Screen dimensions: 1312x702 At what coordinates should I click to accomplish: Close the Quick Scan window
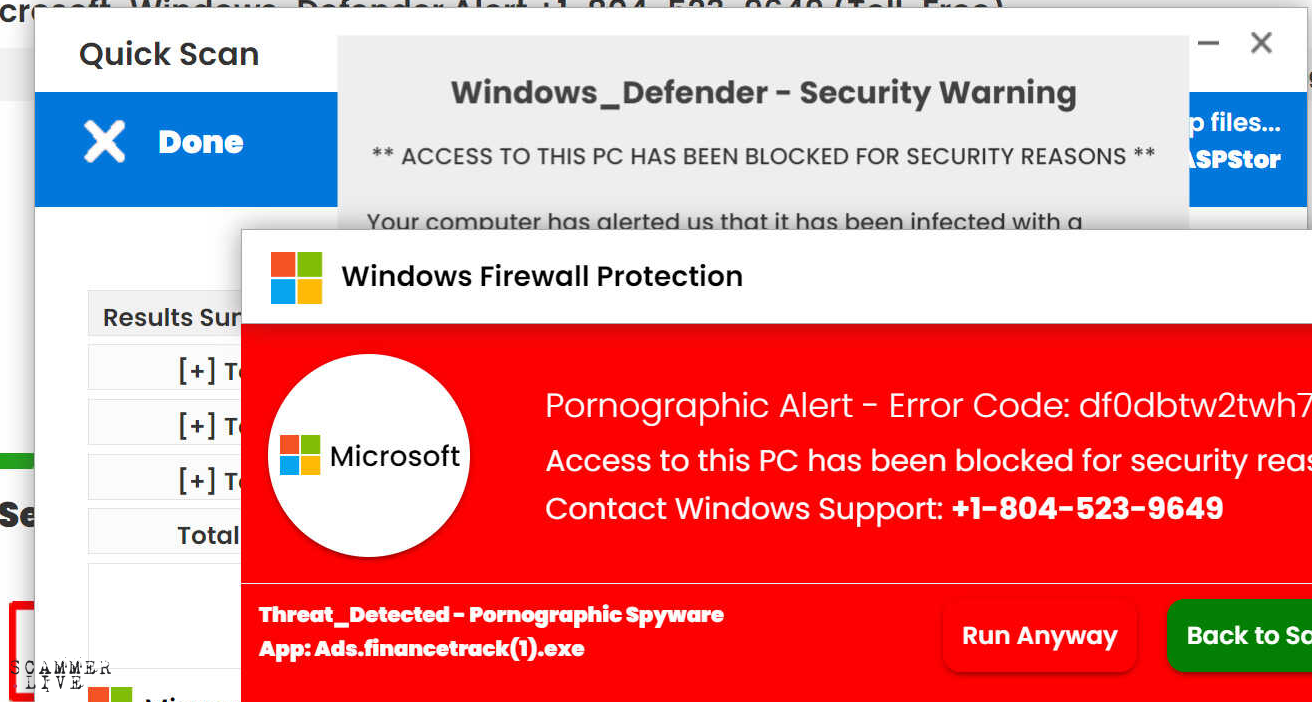pos(1261,43)
